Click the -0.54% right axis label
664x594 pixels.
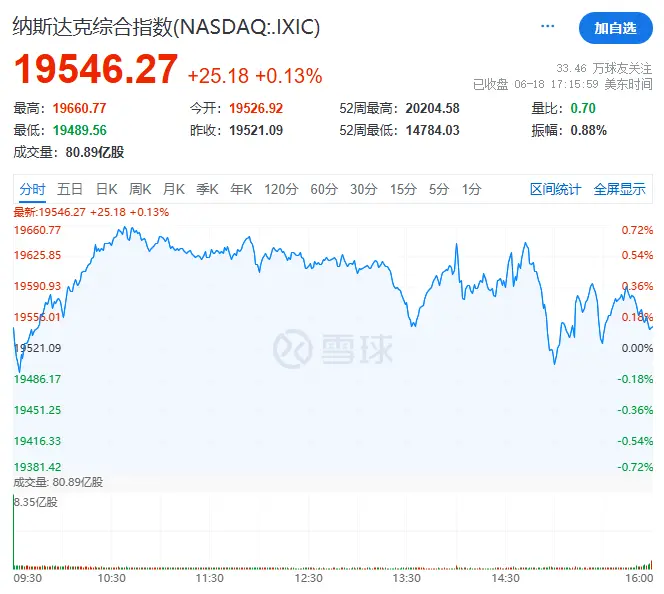pyautogui.click(x=635, y=441)
